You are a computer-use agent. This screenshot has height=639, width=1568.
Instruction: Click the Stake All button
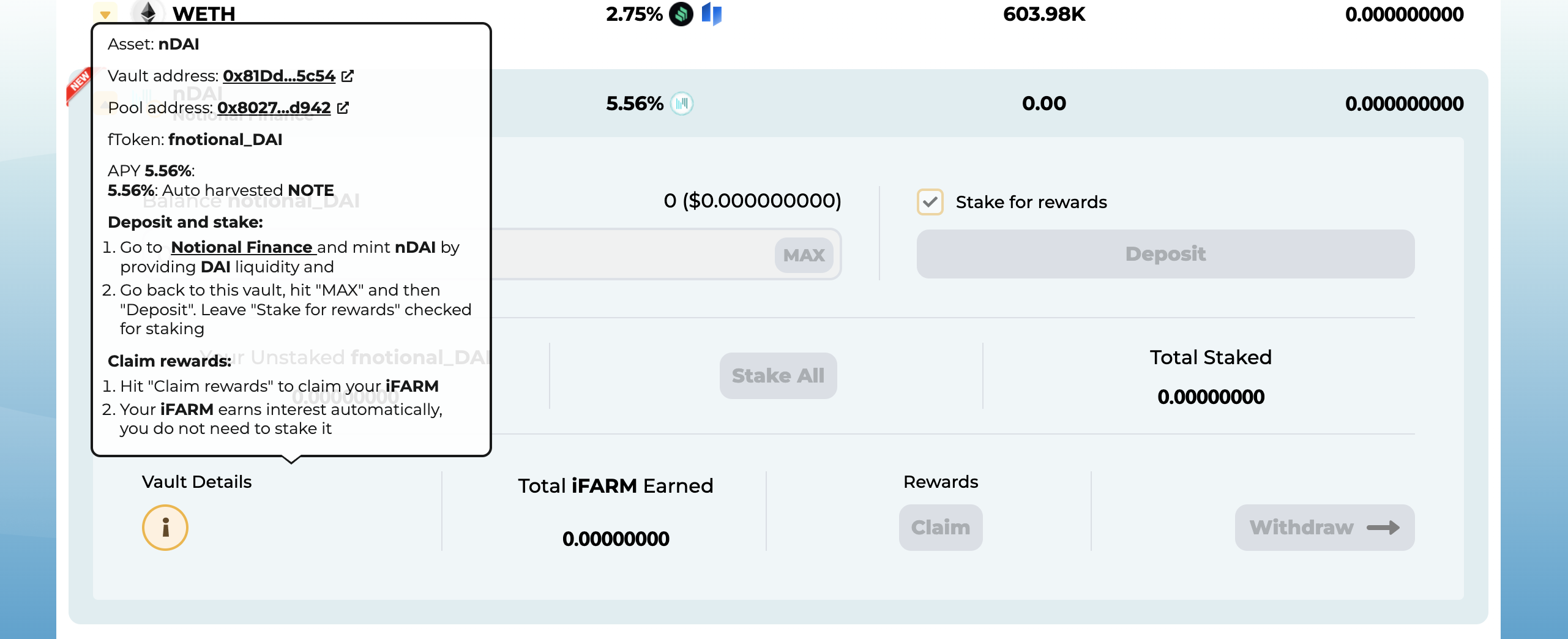click(x=777, y=375)
